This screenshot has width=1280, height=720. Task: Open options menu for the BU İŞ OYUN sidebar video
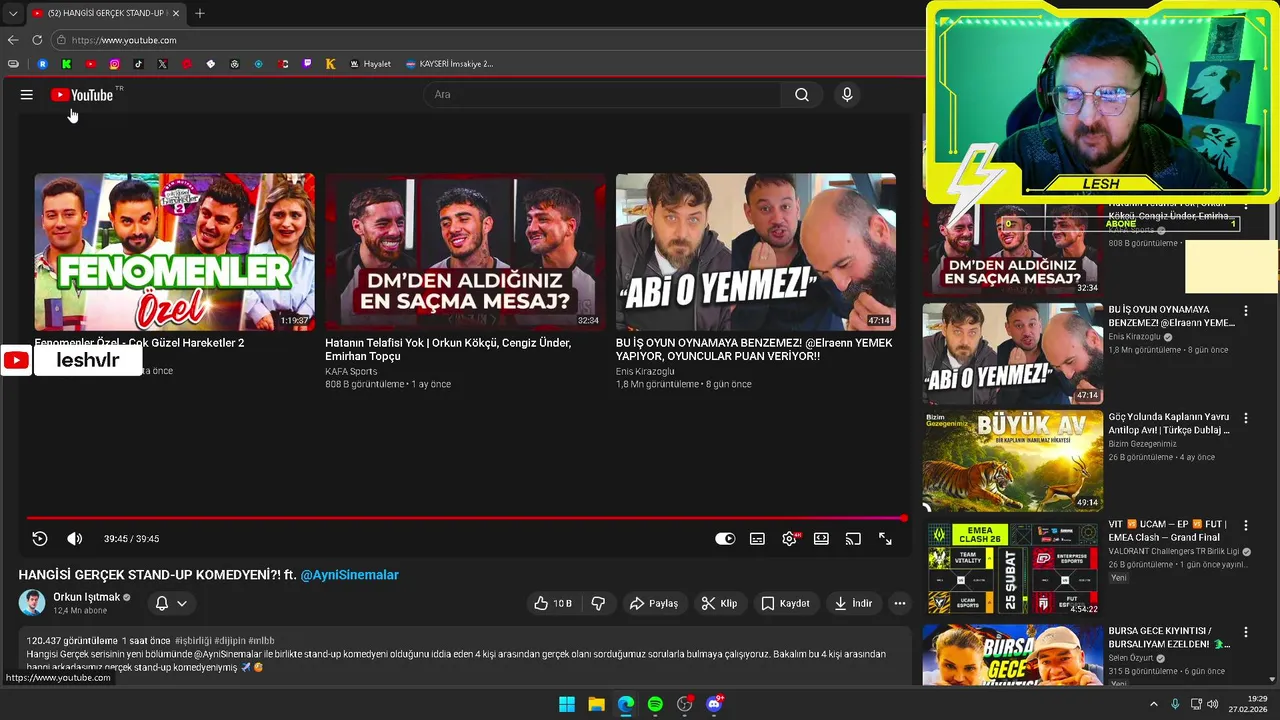click(1246, 311)
